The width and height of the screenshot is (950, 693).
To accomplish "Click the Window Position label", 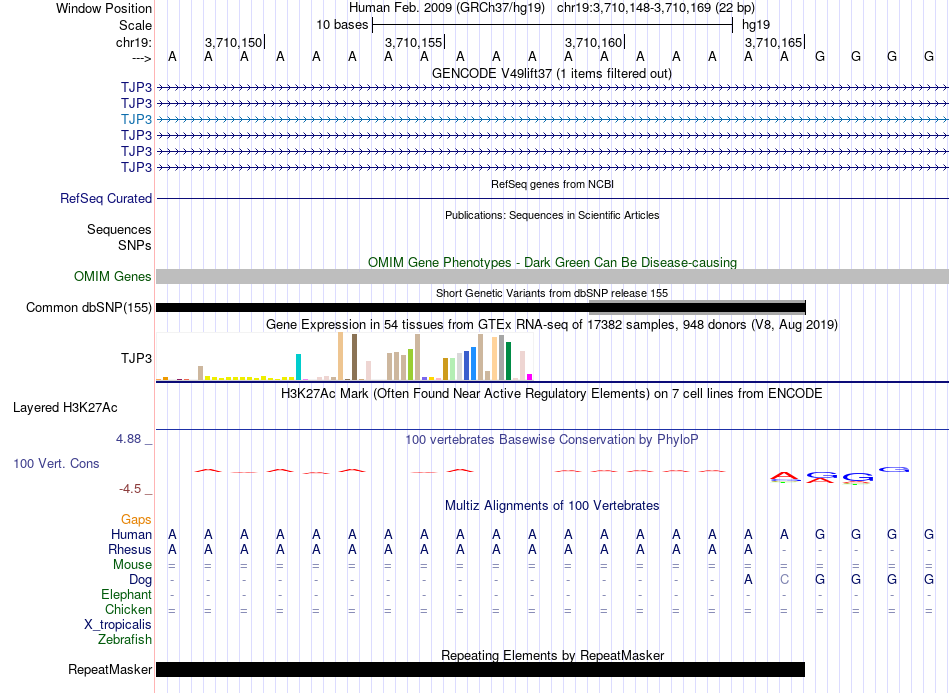I will 104,8.
